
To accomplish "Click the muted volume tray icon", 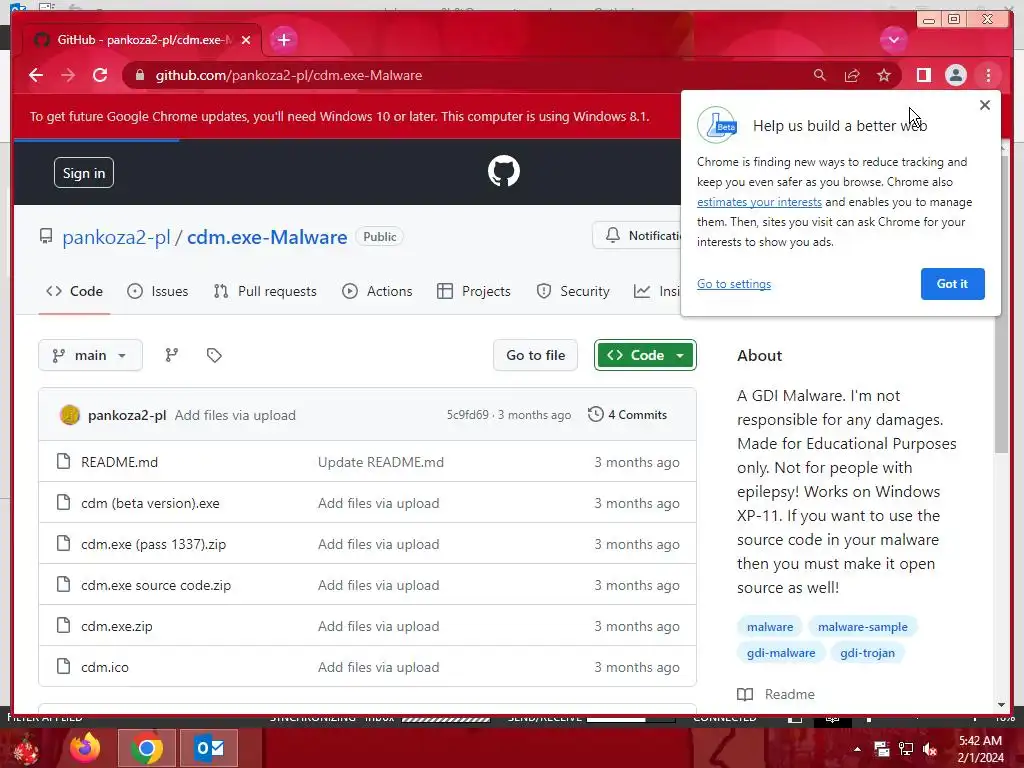I will pos(930,749).
